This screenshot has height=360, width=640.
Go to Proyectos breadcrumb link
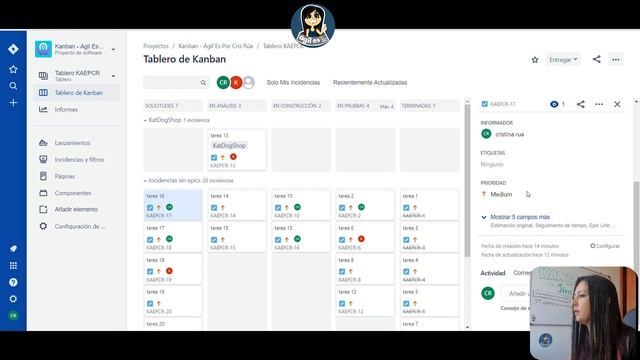pyautogui.click(x=156, y=46)
